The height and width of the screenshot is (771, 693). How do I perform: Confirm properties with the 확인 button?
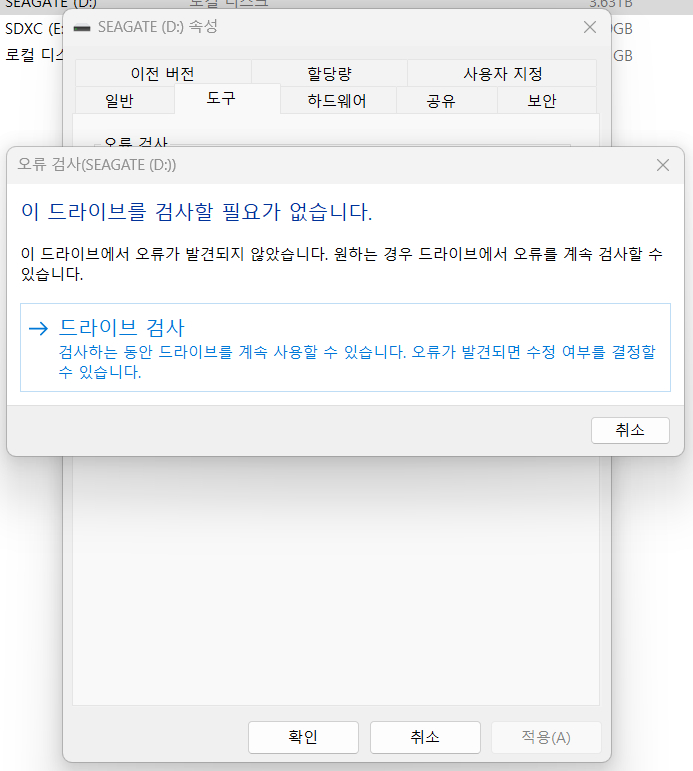[x=303, y=737]
